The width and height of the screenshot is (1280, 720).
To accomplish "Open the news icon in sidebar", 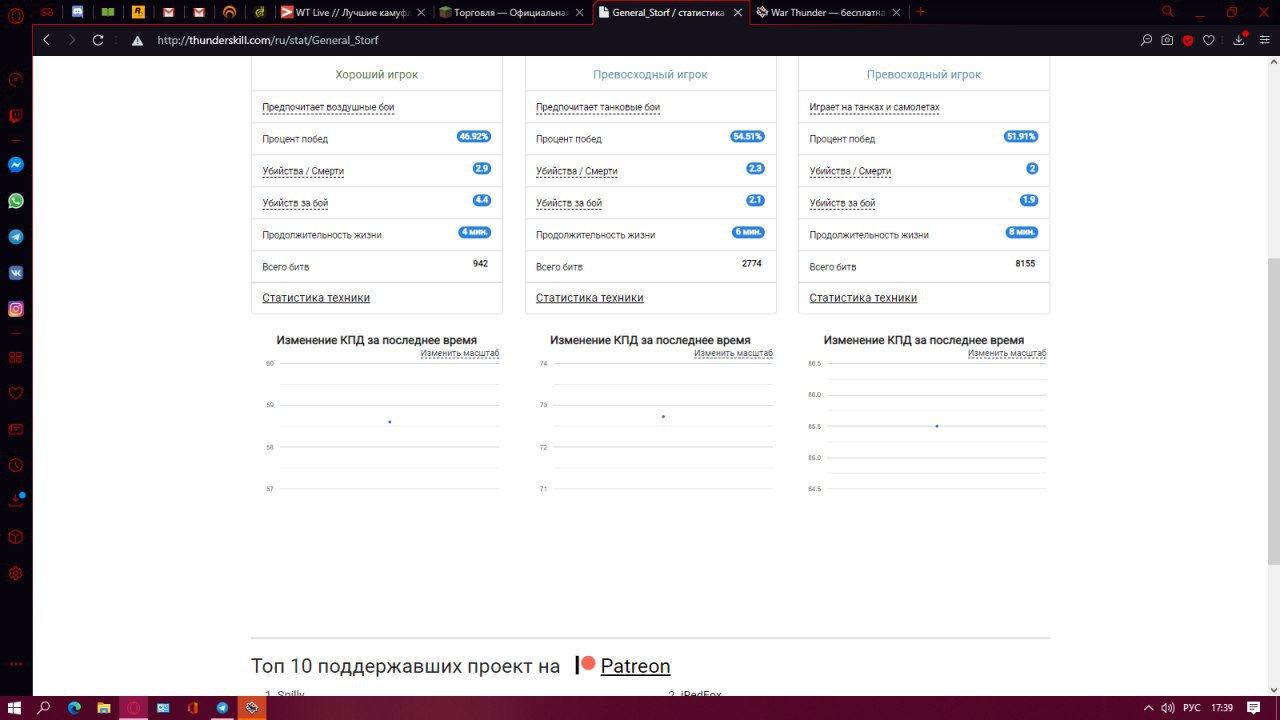I will [15, 429].
